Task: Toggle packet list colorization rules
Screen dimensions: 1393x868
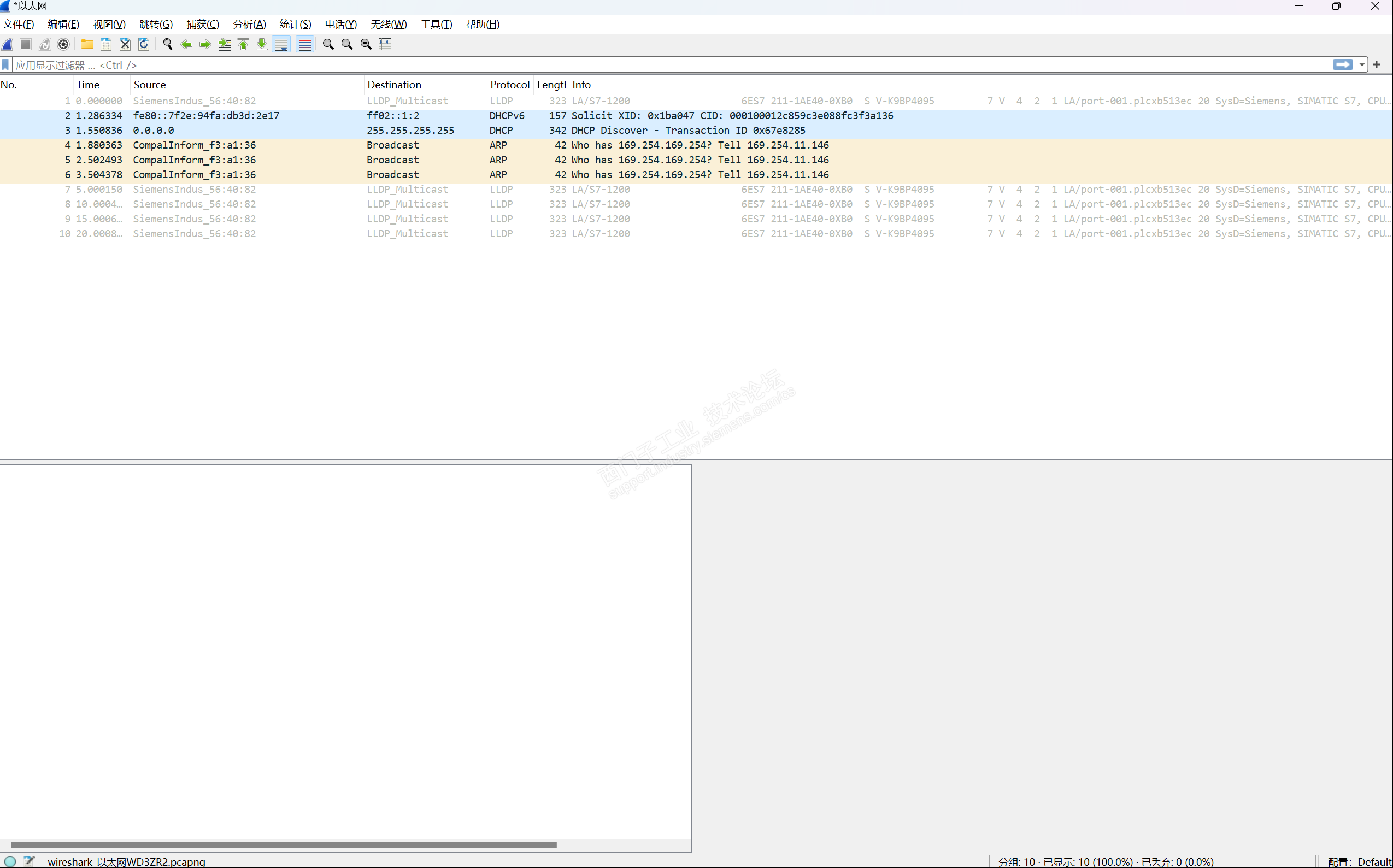Action: pos(305,44)
